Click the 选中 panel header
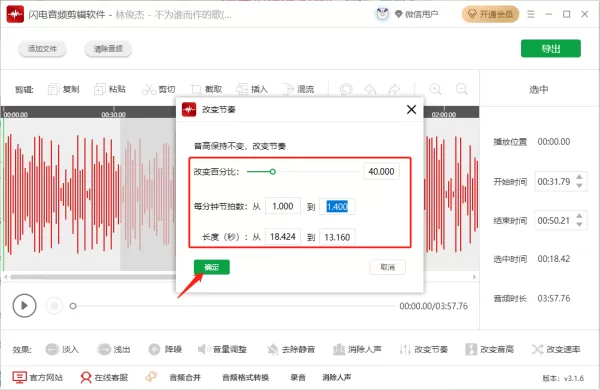 (539, 89)
